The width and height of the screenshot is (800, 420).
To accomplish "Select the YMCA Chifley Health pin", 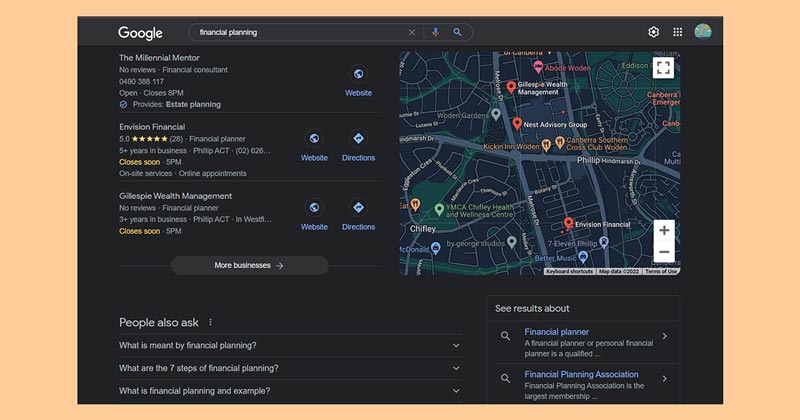I will coord(439,209).
